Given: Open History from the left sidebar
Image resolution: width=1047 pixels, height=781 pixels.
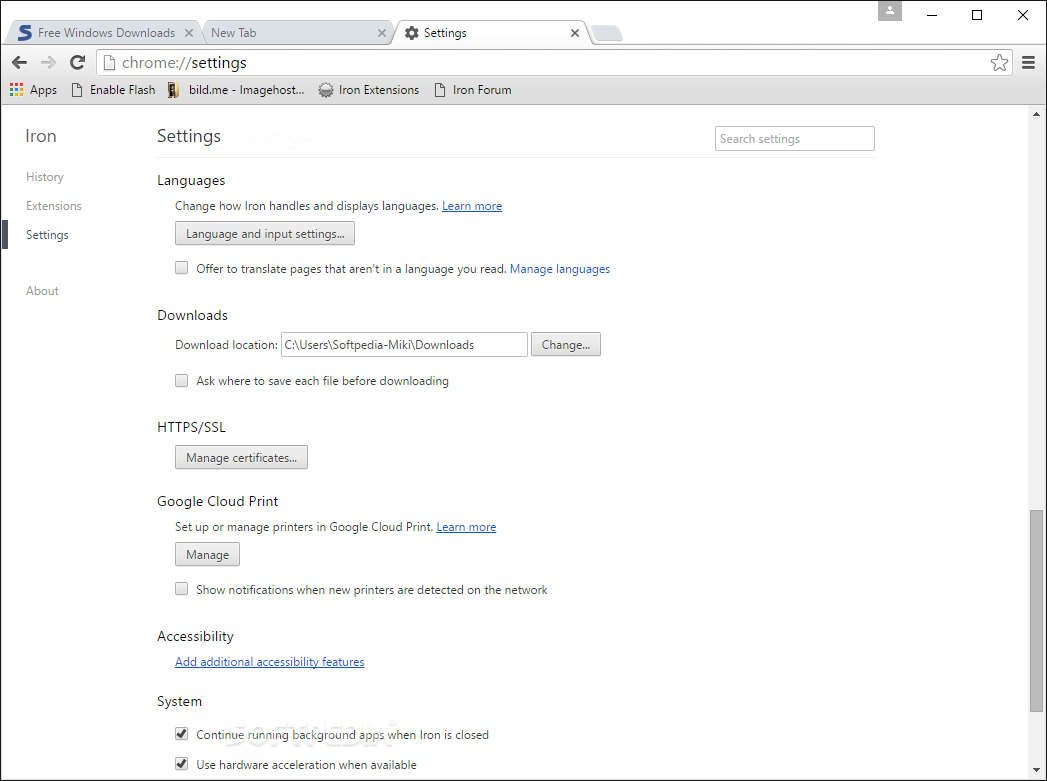Looking at the screenshot, I should tap(45, 177).
